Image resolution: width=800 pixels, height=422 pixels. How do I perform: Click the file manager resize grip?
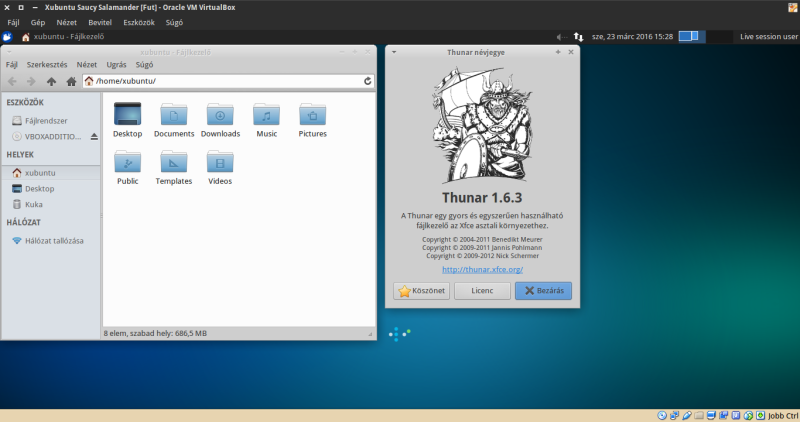[x=370, y=334]
